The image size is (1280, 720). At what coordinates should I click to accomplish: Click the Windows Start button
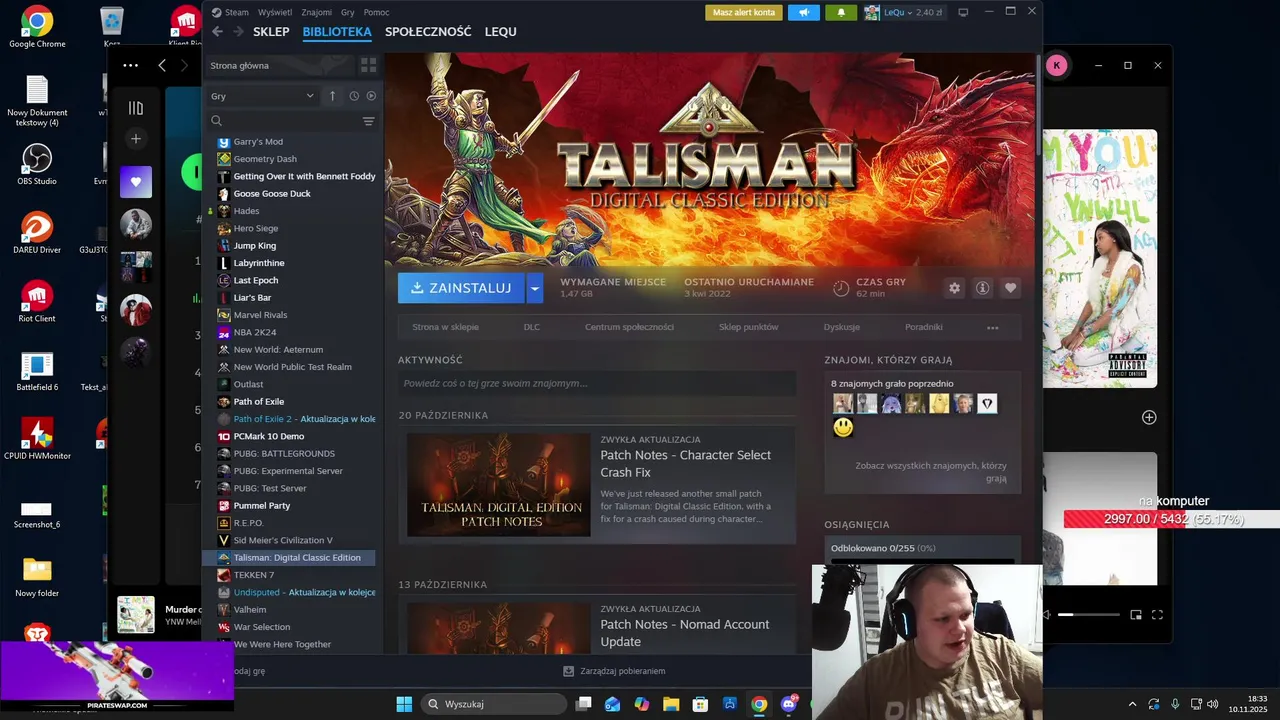click(x=404, y=704)
